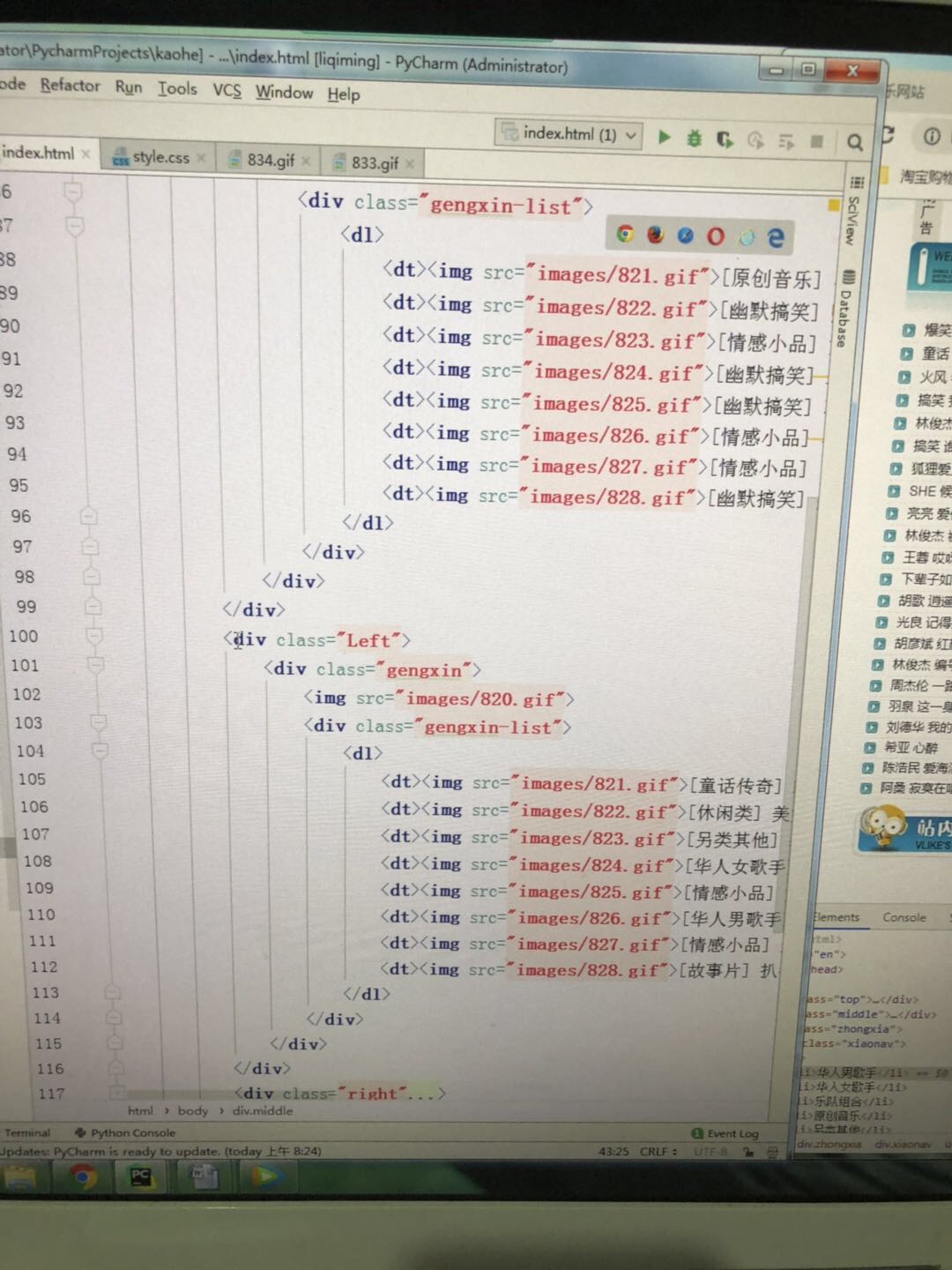952x1270 pixels.
Task: Click the read-only lock icon in status bar
Action: pyautogui.click(x=748, y=1152)
